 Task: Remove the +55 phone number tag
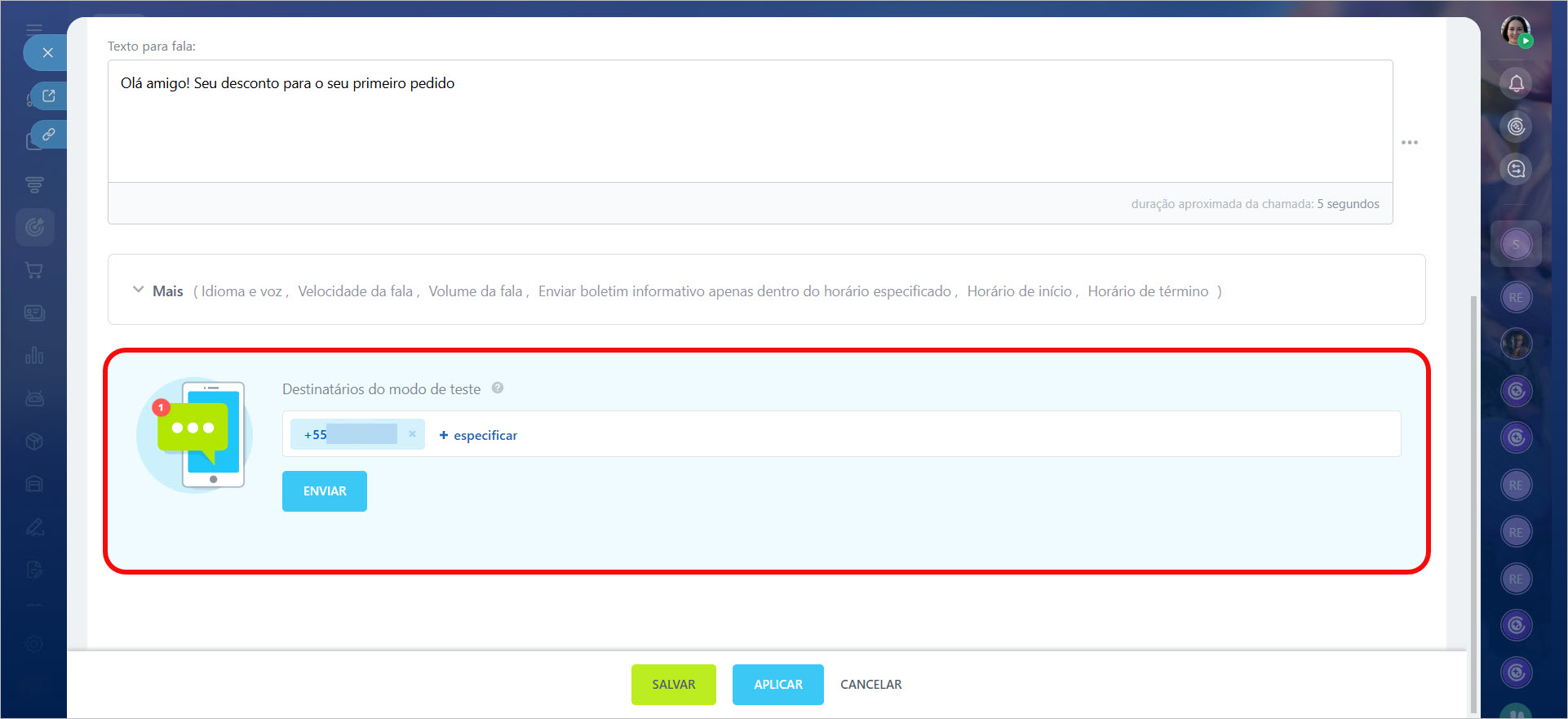[412, 434]
